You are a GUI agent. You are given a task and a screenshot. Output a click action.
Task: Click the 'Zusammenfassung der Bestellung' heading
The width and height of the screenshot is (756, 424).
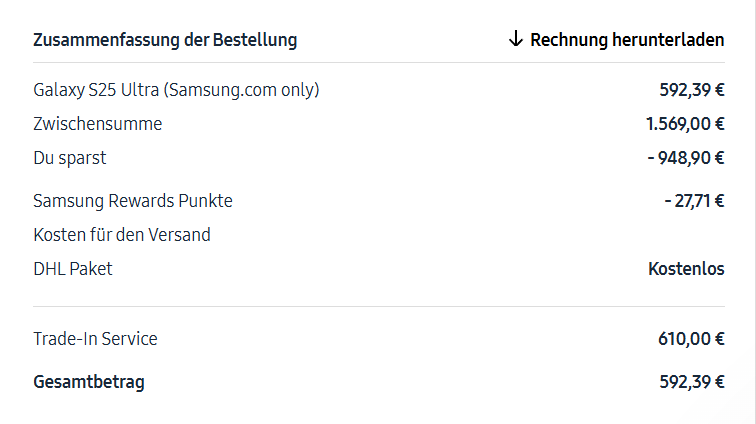pos(165,40)
